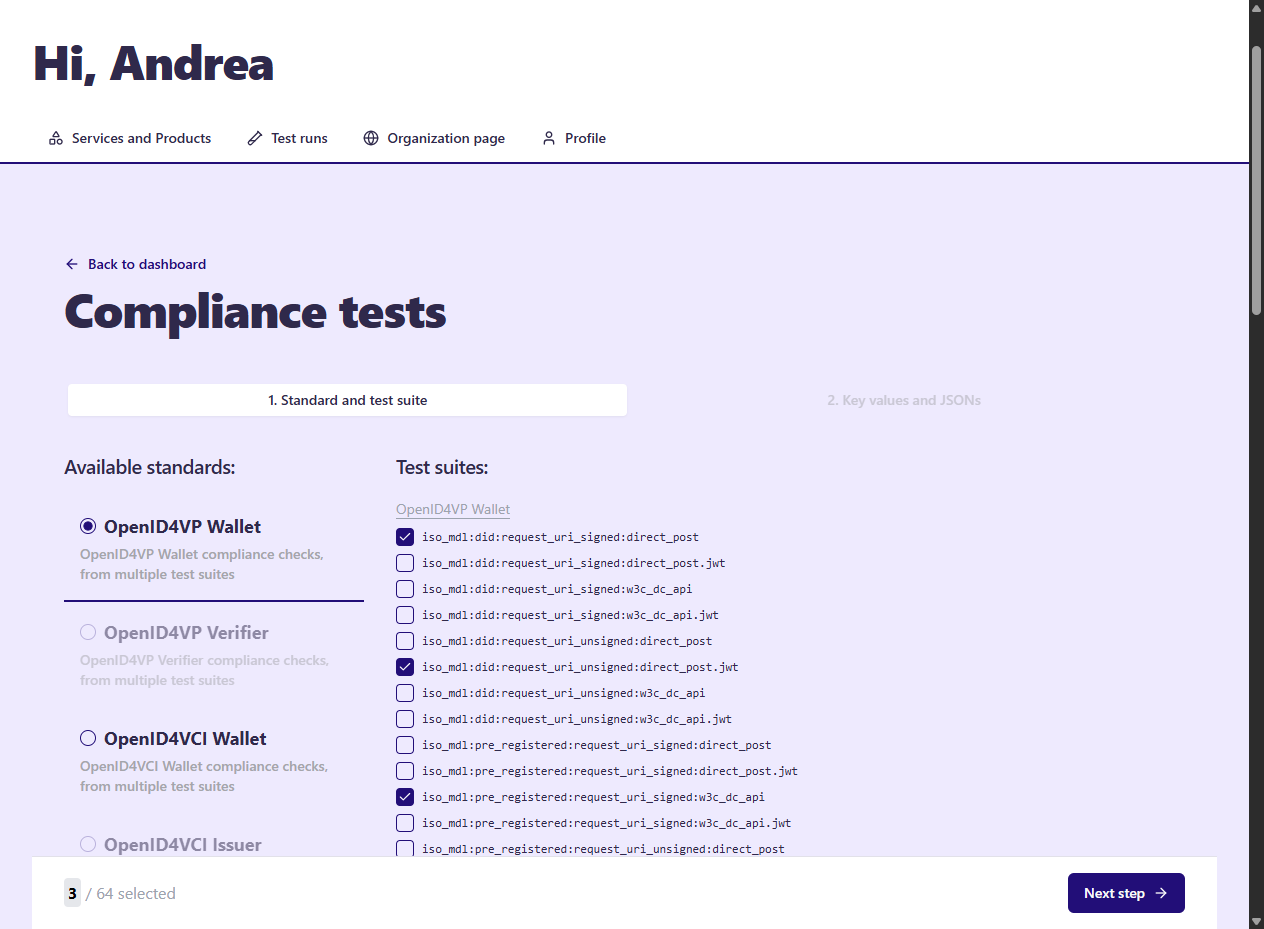The width and height of the screenshot is (1264, 929).
Task: Click the Compliance tests page title
Action: point(255,312)
